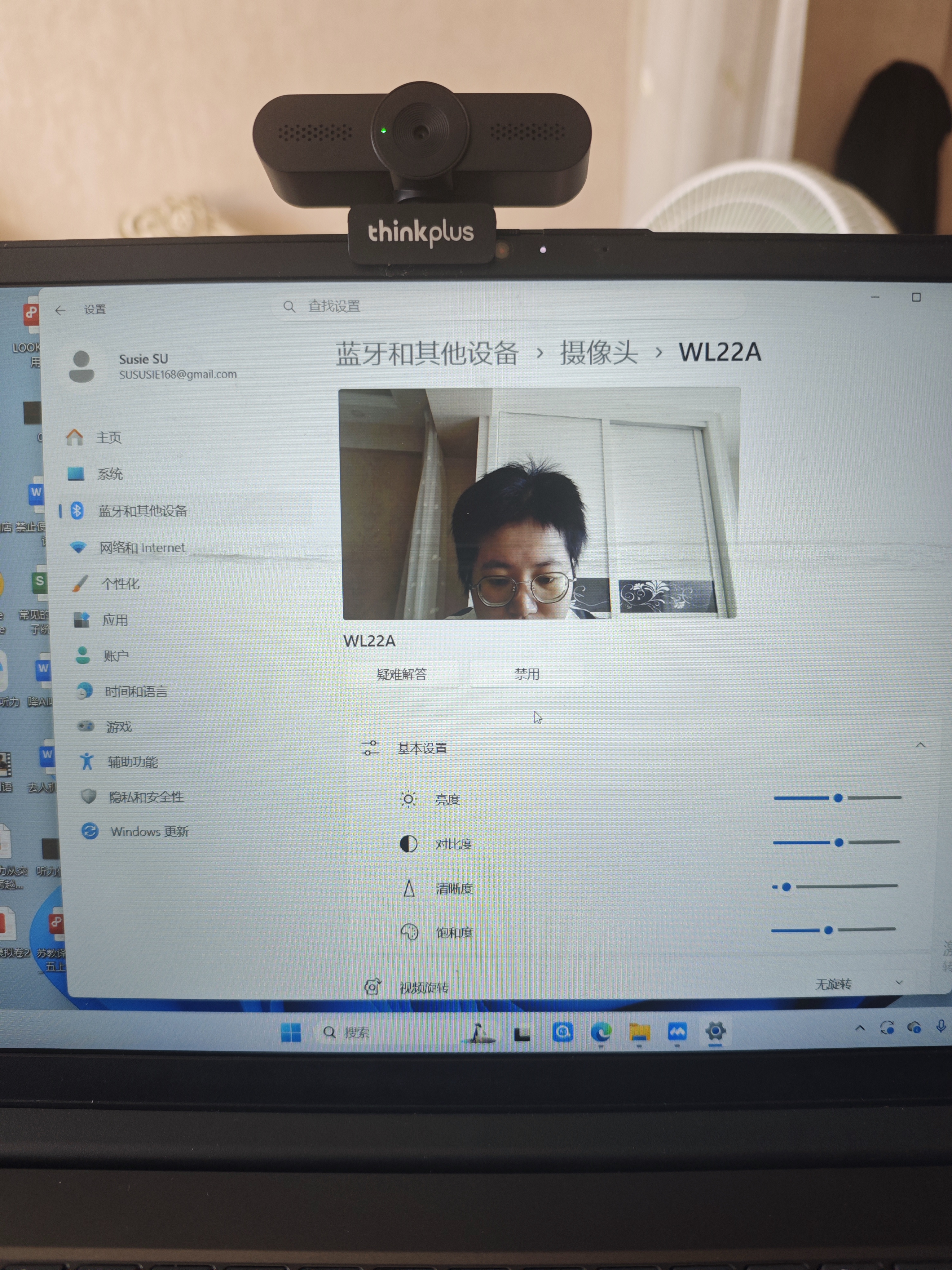Click the 摄像头 breadcrumb link
This screenshot has height=1270, width=952.
(x=598, y=353)
